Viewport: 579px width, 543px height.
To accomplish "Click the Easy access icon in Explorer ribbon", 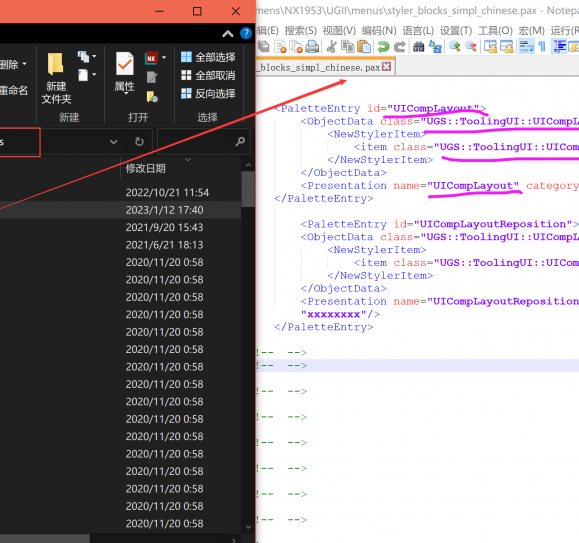I will click(x=83, y=75).
